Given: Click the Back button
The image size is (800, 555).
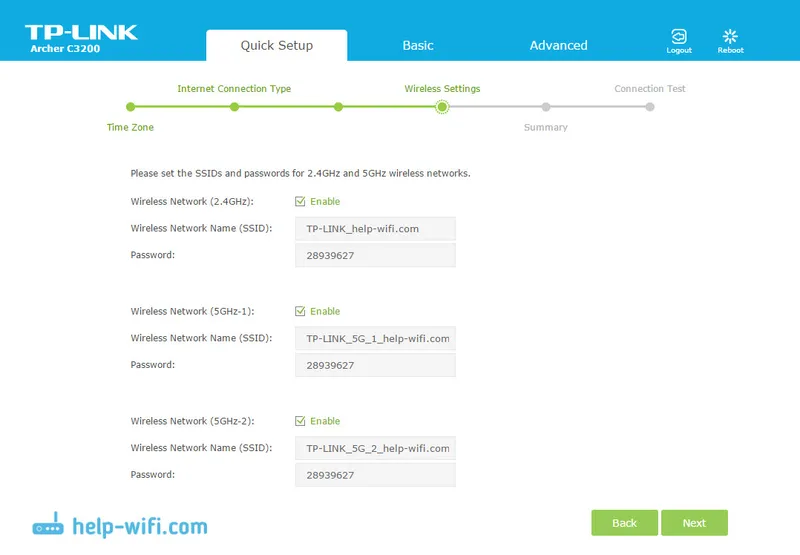Looking at the screenshot, I should tap(624, 523).
